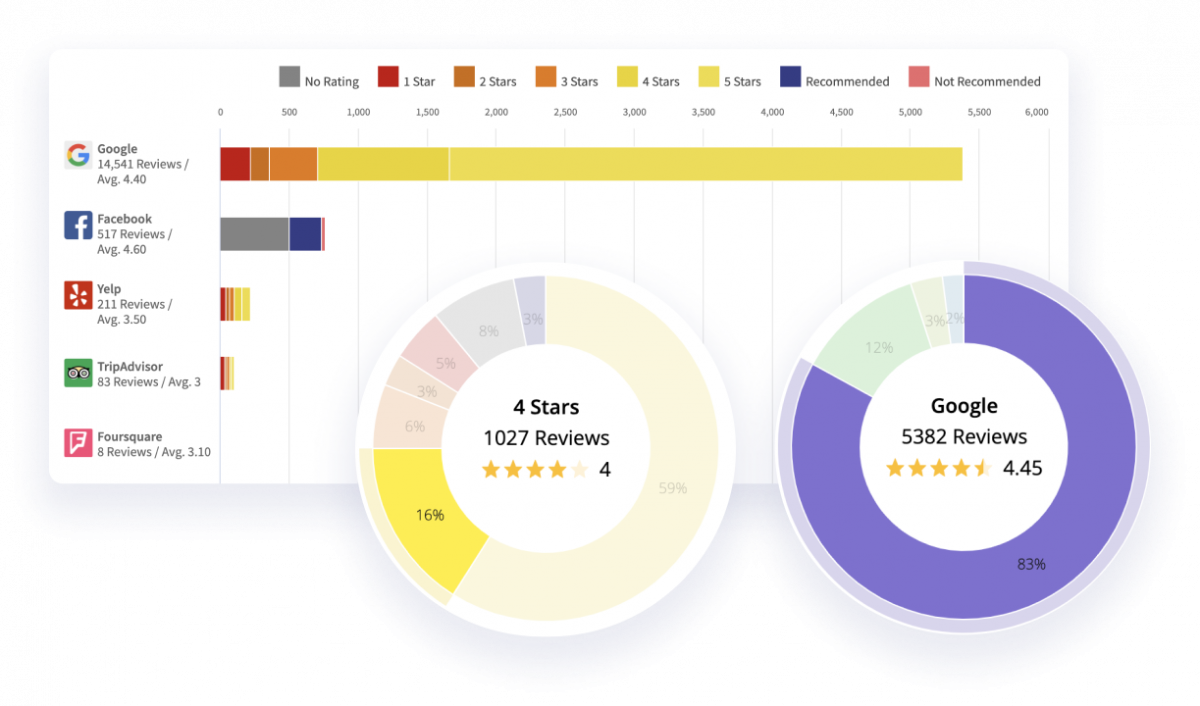Click the 4,000 axis tick label
Viewport: 1200px width, 706px height.
(x=772, y=112)
